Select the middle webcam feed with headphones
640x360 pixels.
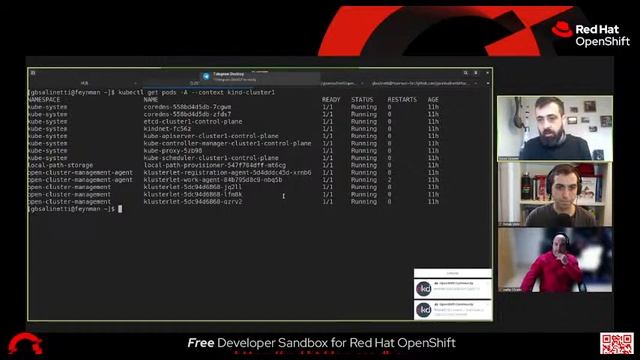click(555, 194)
